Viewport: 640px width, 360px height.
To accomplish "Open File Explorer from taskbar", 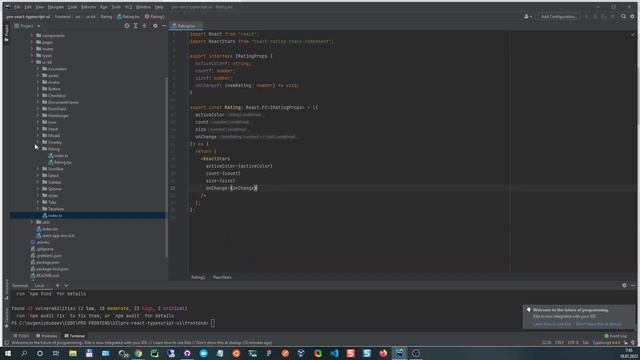I will pyautogui.click(x=73, y=353).
